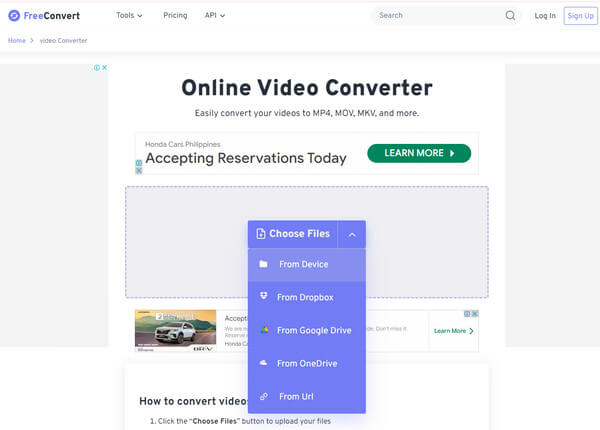Click the Google Drive icon in the menu

(264, 330)
